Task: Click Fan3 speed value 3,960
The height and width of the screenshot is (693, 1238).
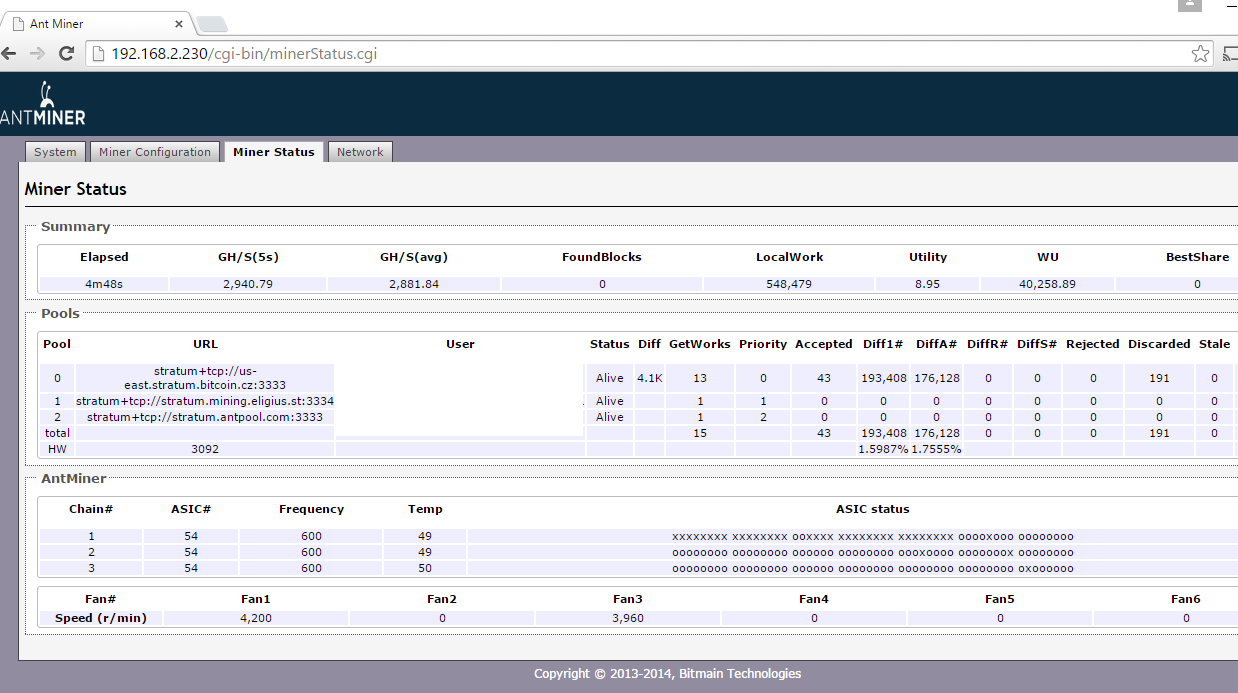Action: 628,618
